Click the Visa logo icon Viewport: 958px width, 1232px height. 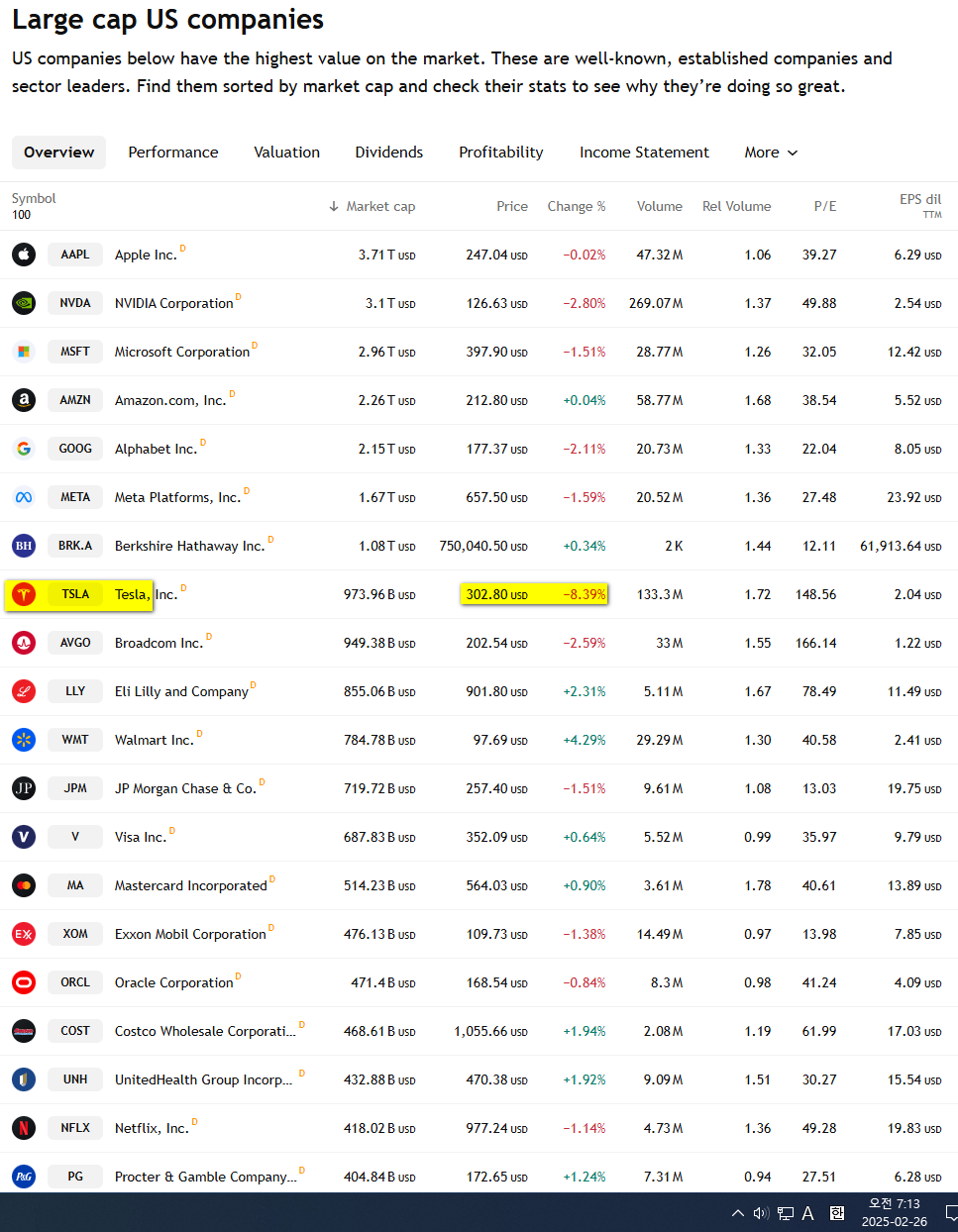24,837
